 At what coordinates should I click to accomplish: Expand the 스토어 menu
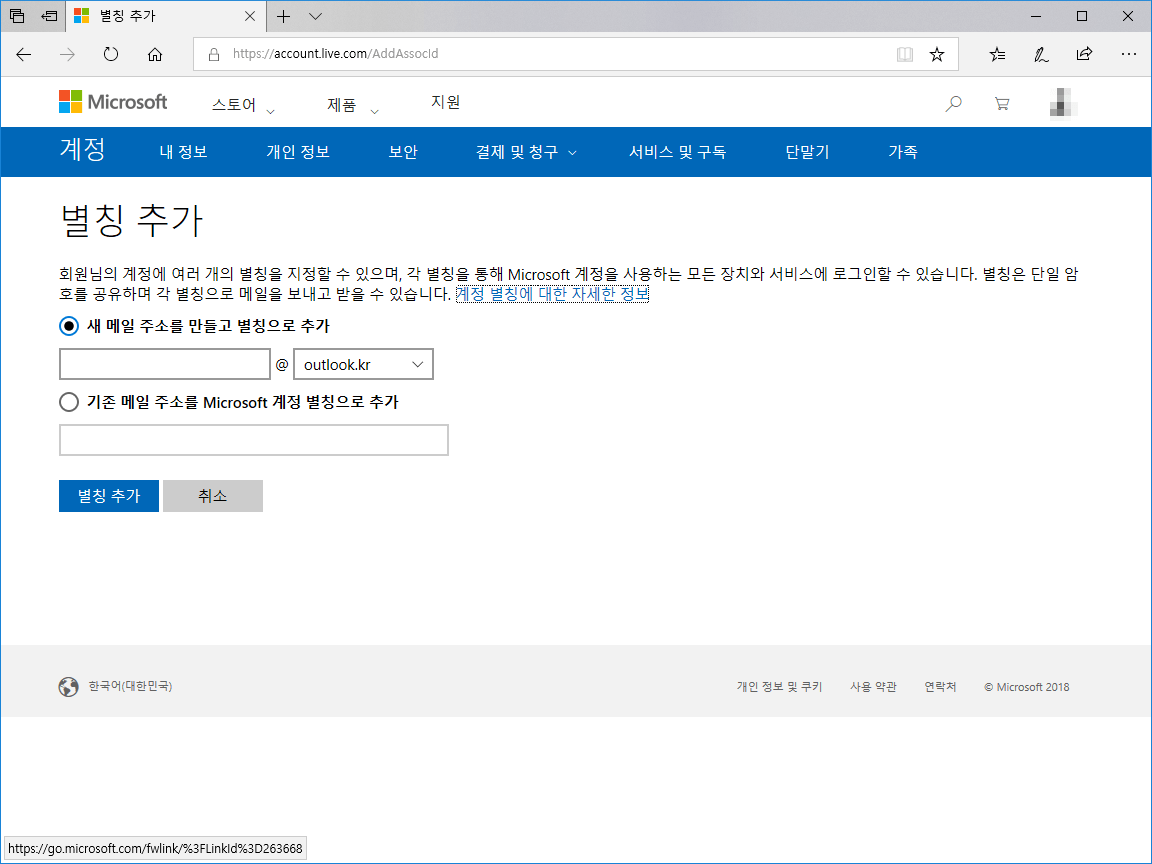click(243, 105)
